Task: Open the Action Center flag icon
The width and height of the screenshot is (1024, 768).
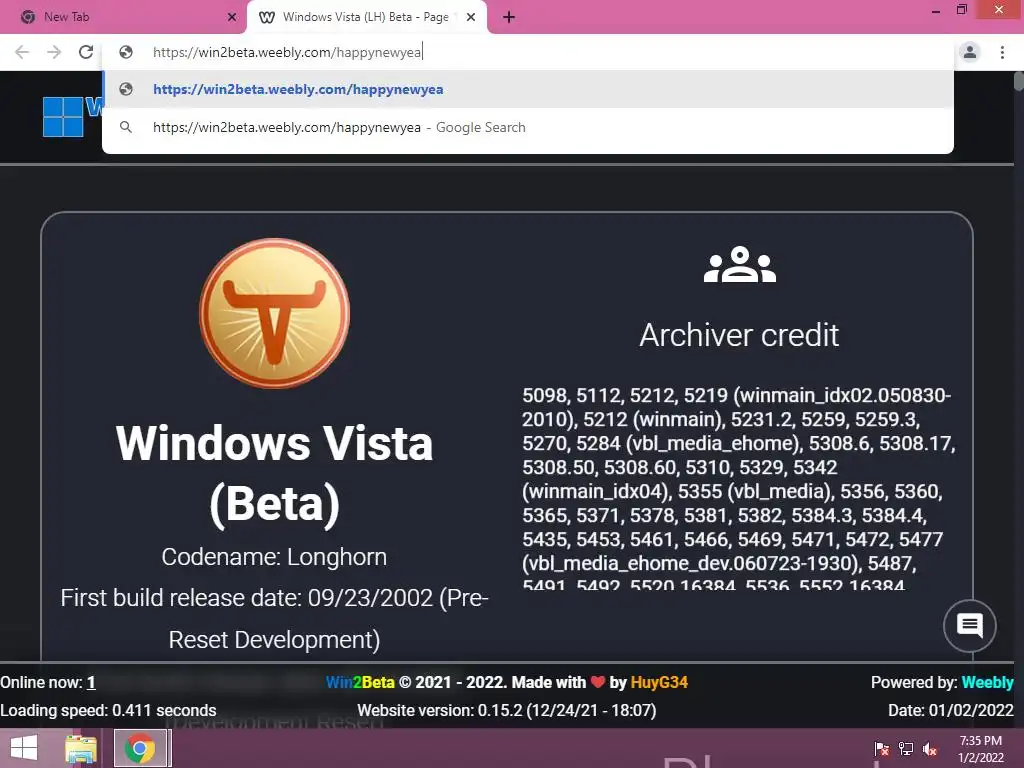Action: [x=881, y=748]
